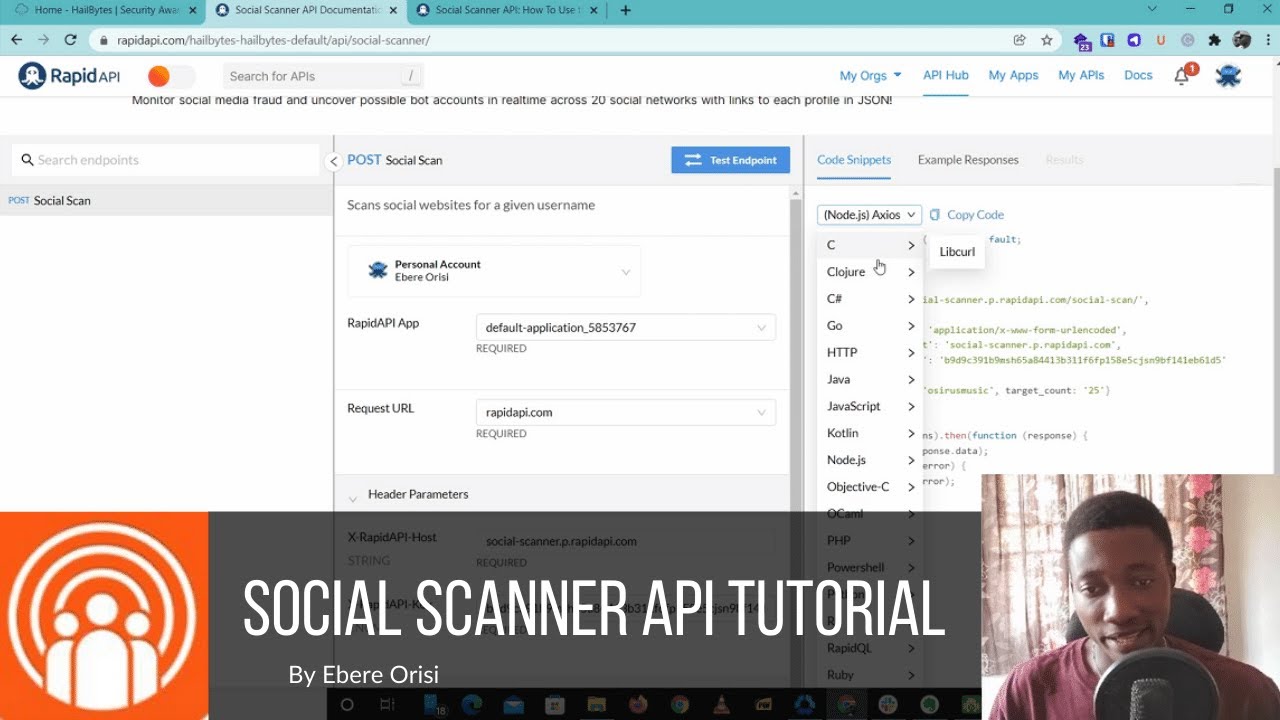Click the browser forward arrow
1280x720 pixels.
coord(43,40)
